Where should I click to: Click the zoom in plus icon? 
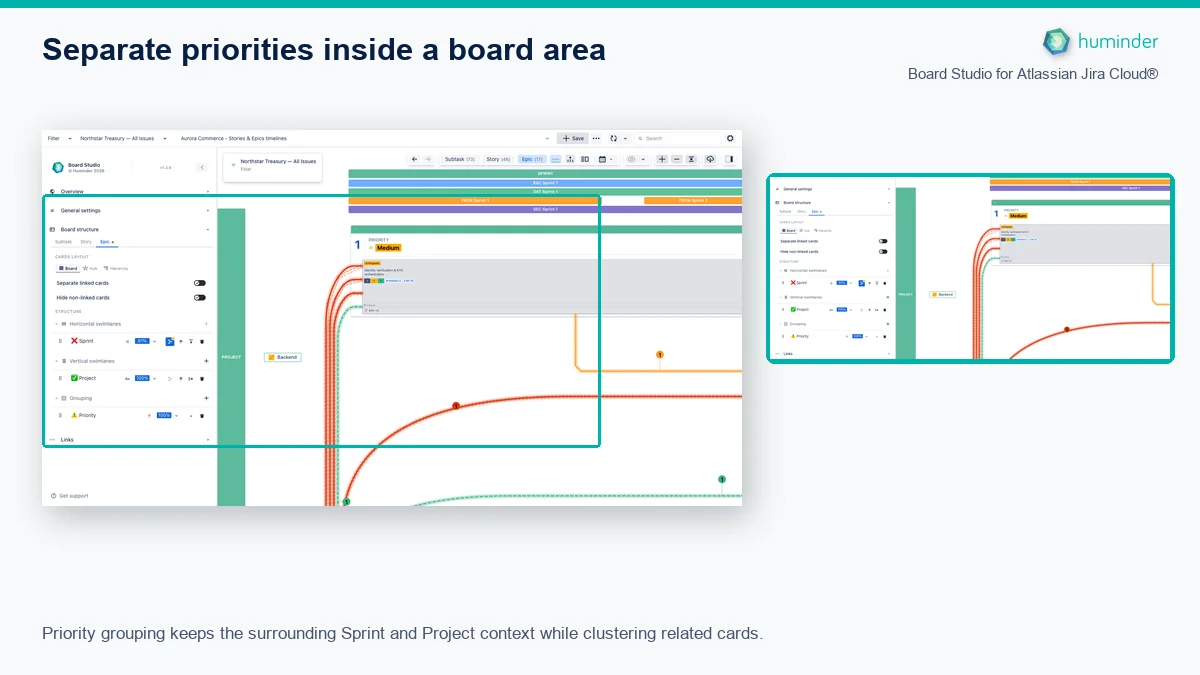pyautogui.click(x=662, y=159)
